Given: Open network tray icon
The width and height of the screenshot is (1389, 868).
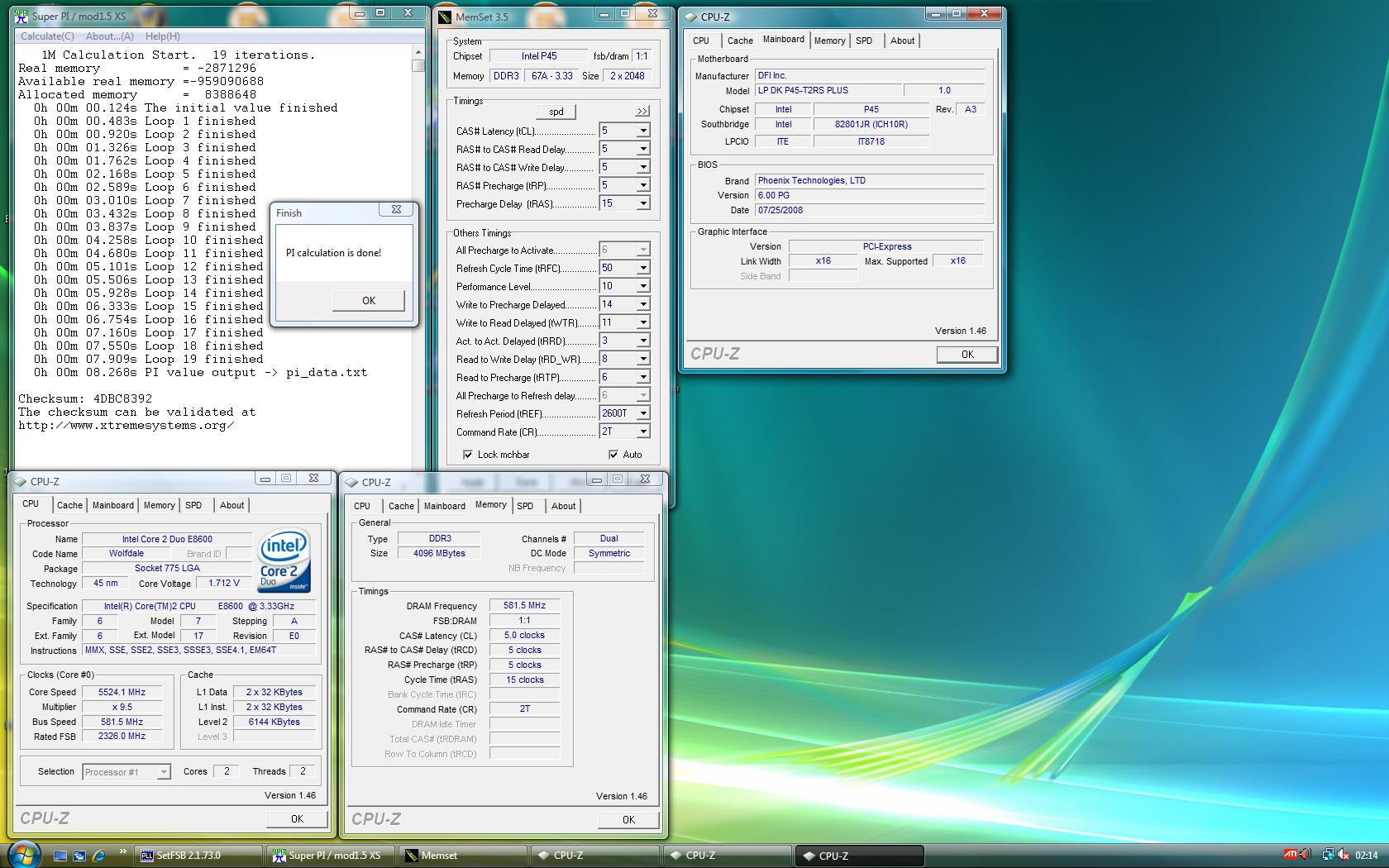Looking at the screenshot, I should click(x=1328, y=855).
